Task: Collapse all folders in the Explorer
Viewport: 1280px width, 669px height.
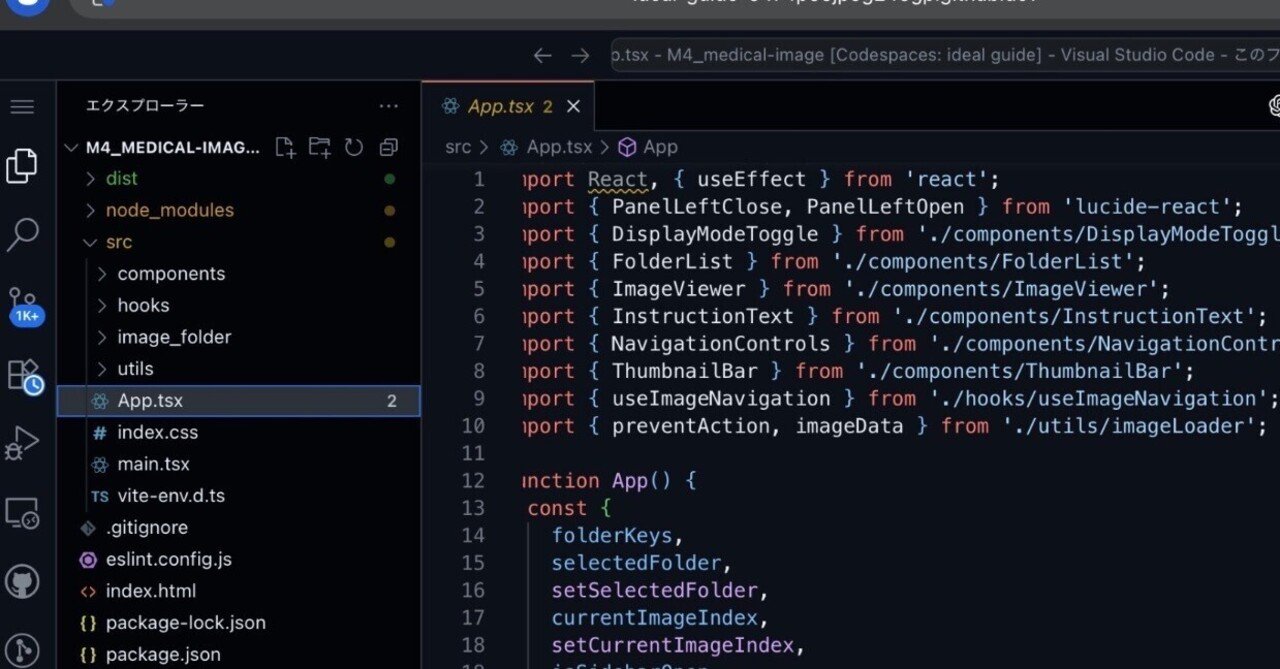Action: (388, 147)
